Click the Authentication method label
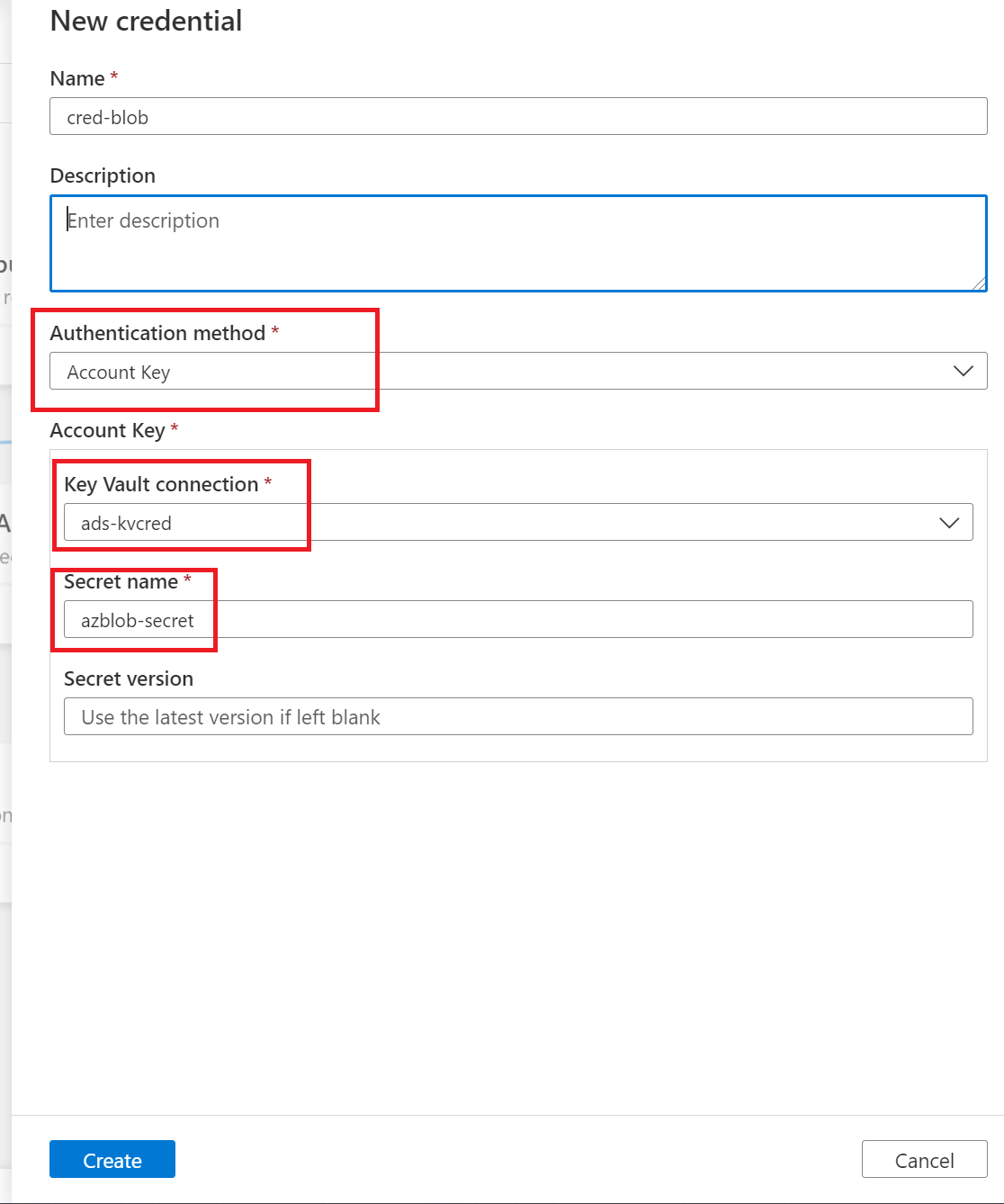 [159, 333]
